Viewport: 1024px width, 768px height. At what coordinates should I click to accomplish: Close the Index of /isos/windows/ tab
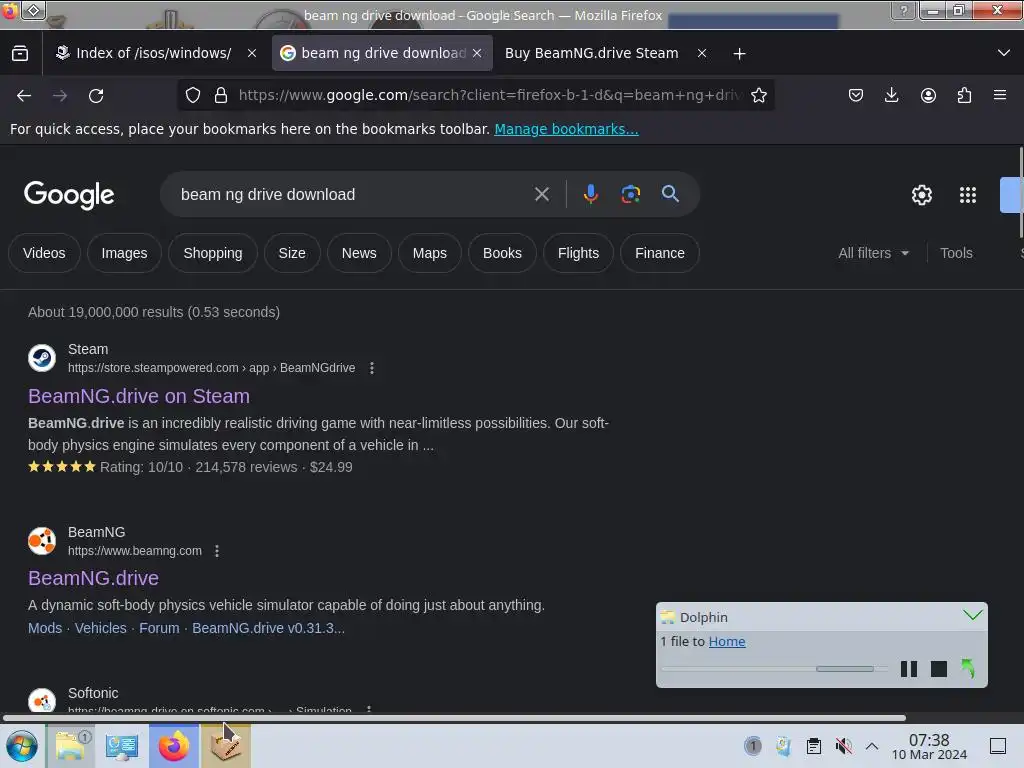point(251,54)
